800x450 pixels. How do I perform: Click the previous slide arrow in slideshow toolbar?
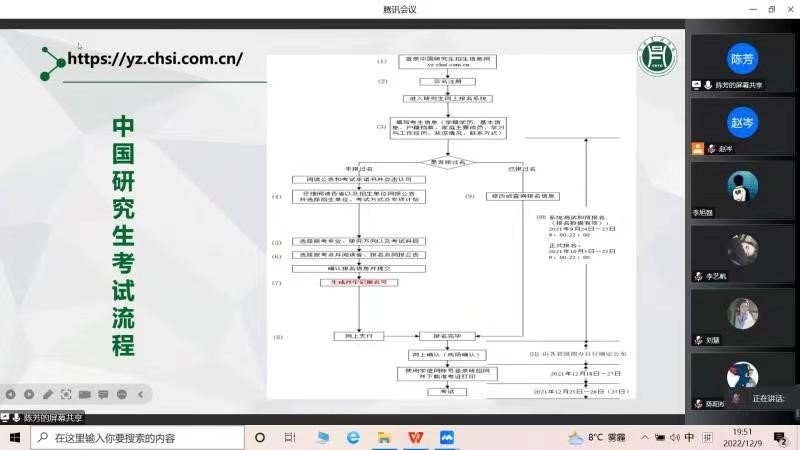[11, 394]
